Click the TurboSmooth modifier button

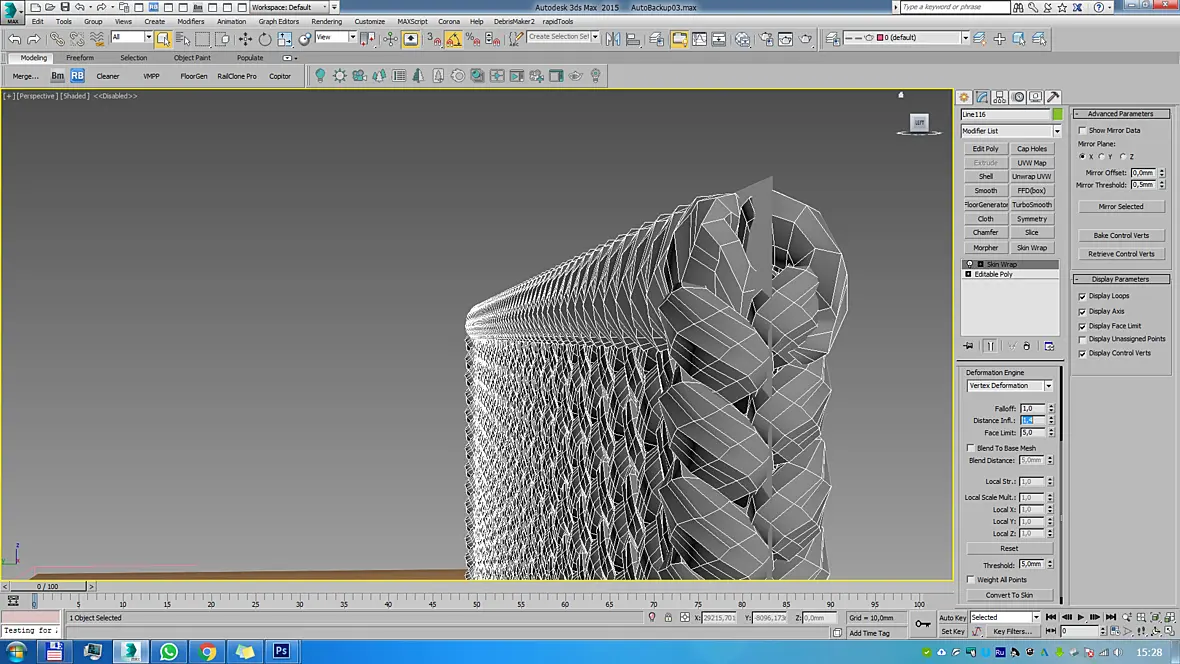pos(1032,205)
